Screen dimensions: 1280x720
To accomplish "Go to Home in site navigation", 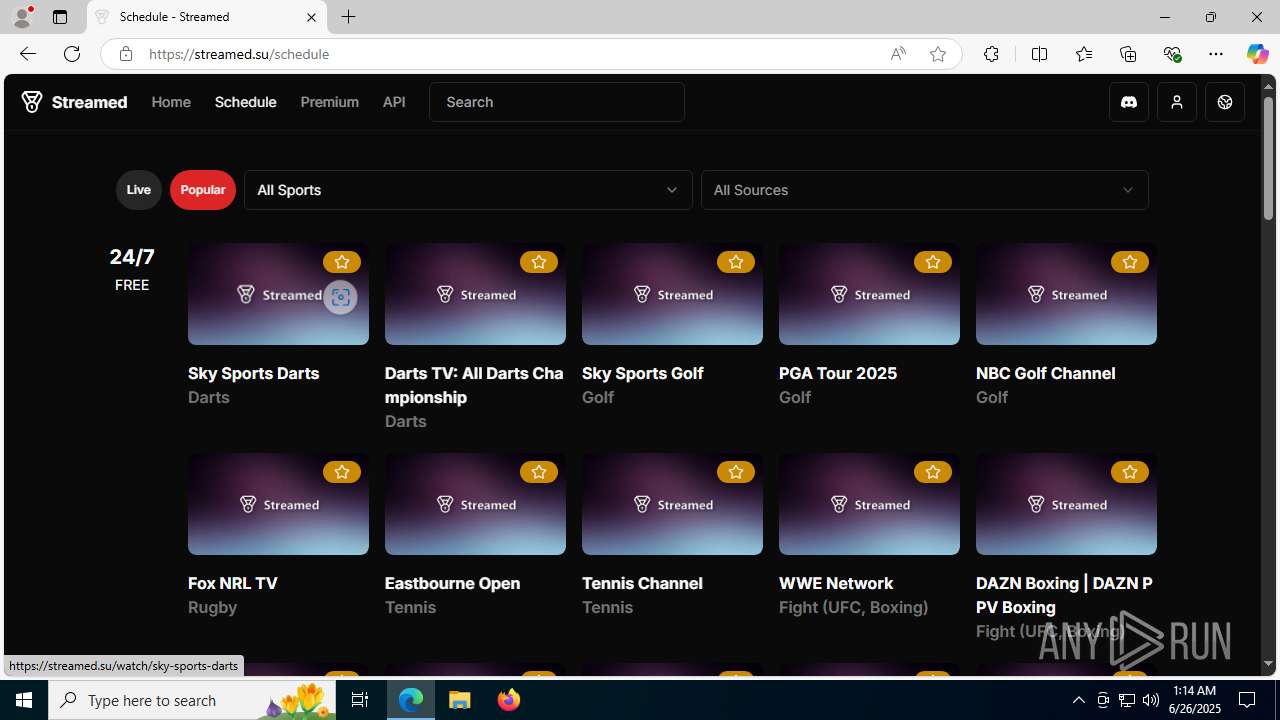I will click(171, 102).
